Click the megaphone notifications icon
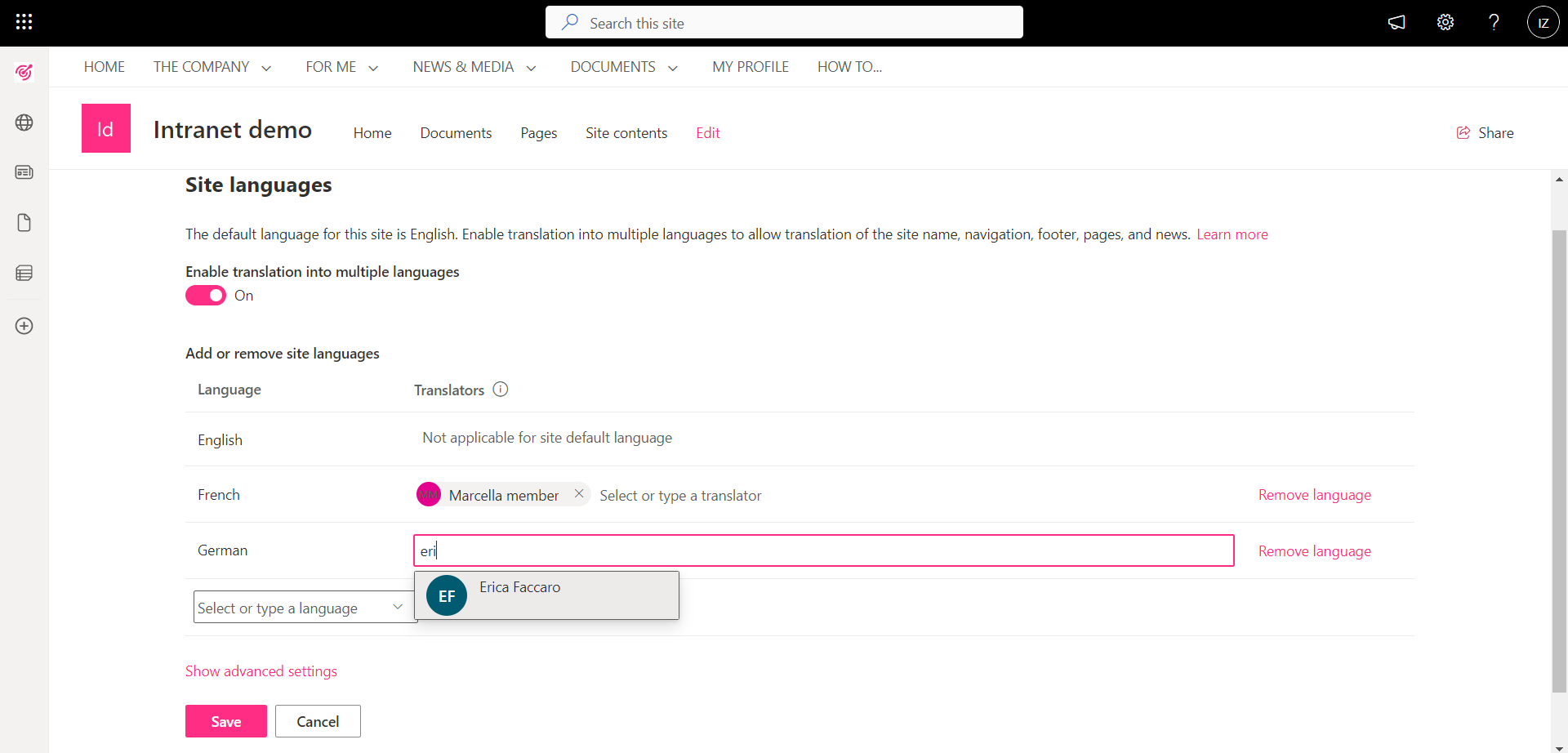The height and width of the screenshot is (753, 1568). pos(1396,22)
